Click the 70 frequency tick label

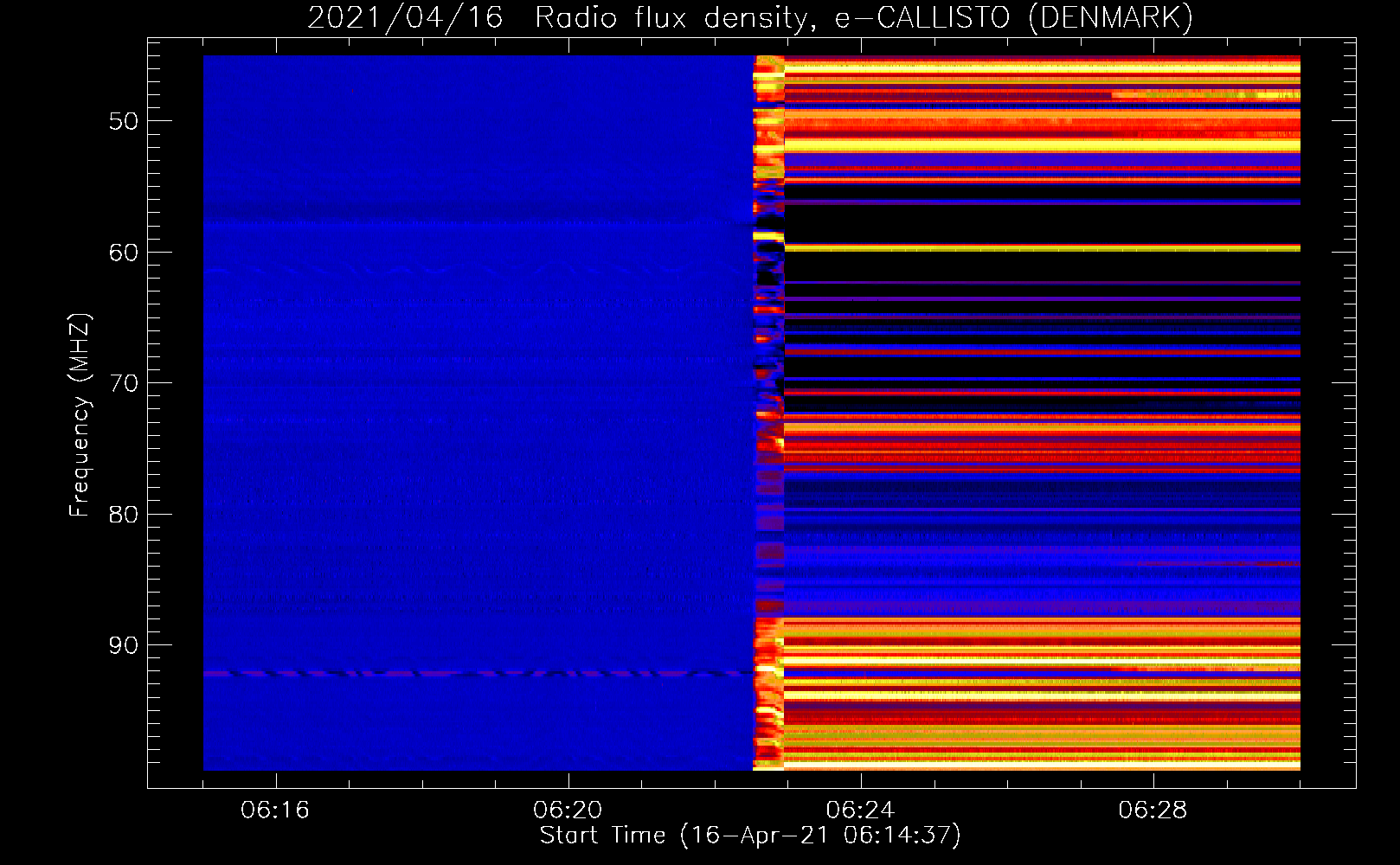[x=124, y=383]
